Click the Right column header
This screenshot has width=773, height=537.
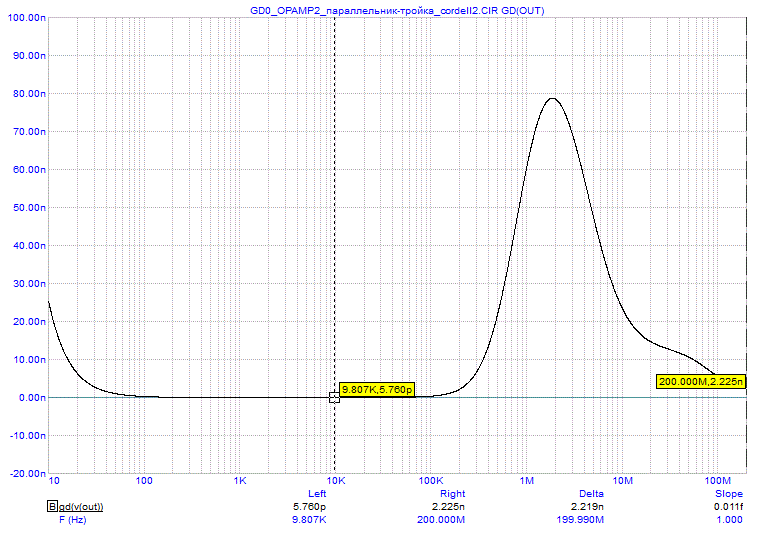click(x=453, y=494)
